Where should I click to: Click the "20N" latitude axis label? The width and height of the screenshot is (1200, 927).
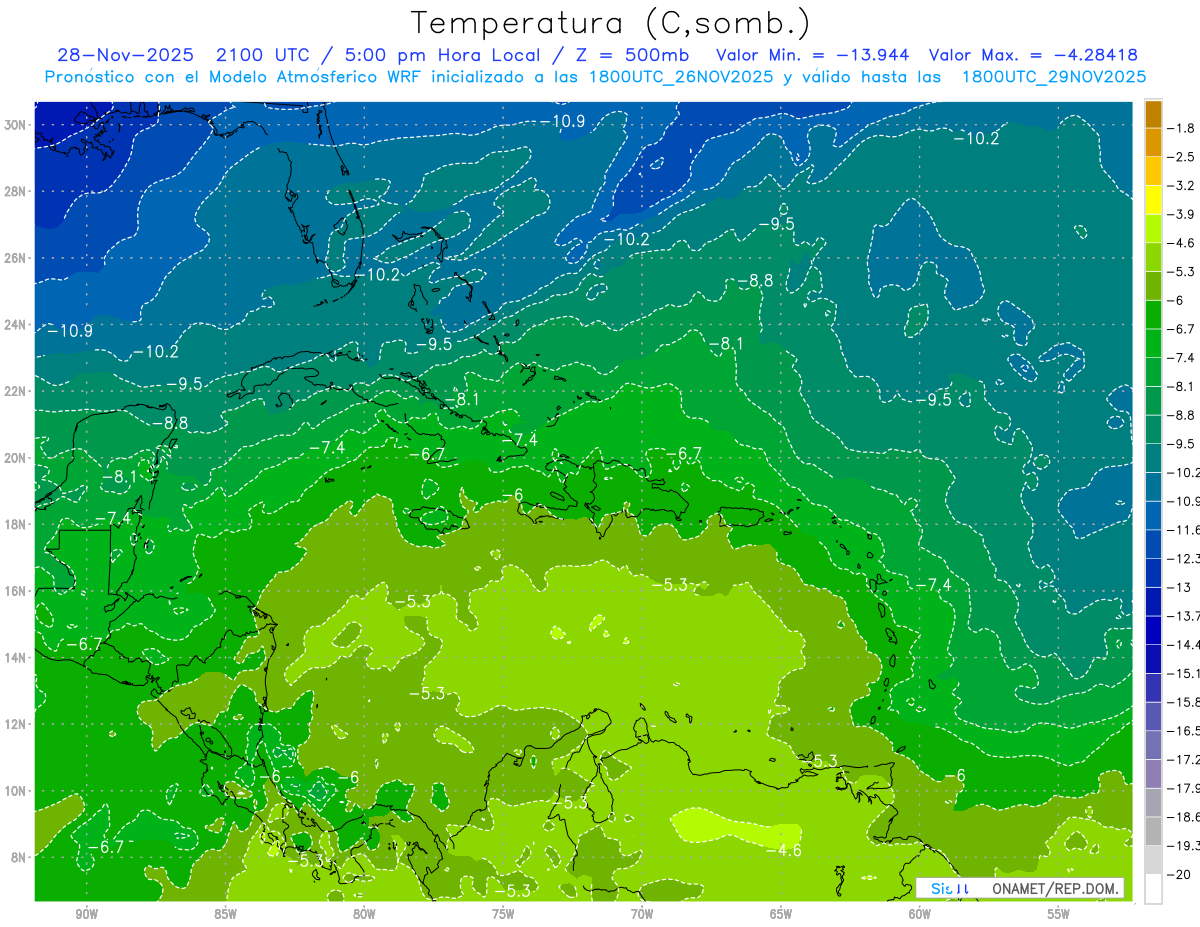coord(16,458)
